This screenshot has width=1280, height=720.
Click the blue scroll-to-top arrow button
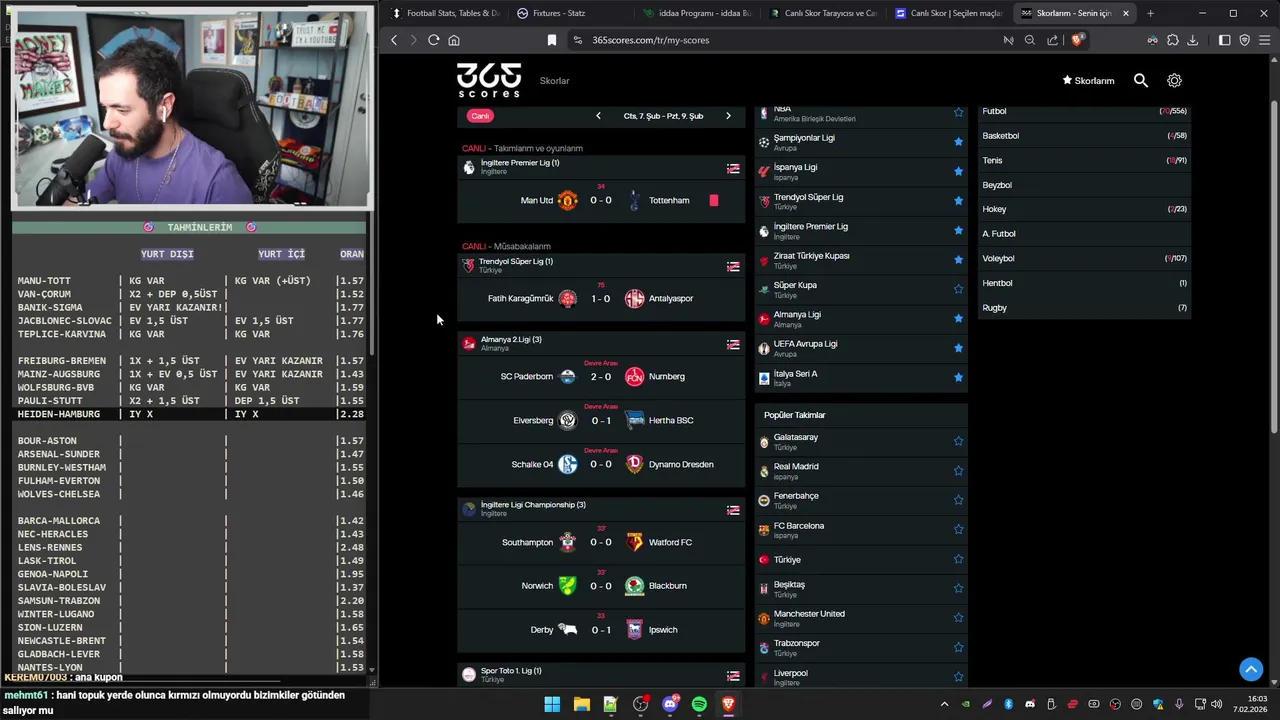pyautogui.click(x=1251, y=669)
